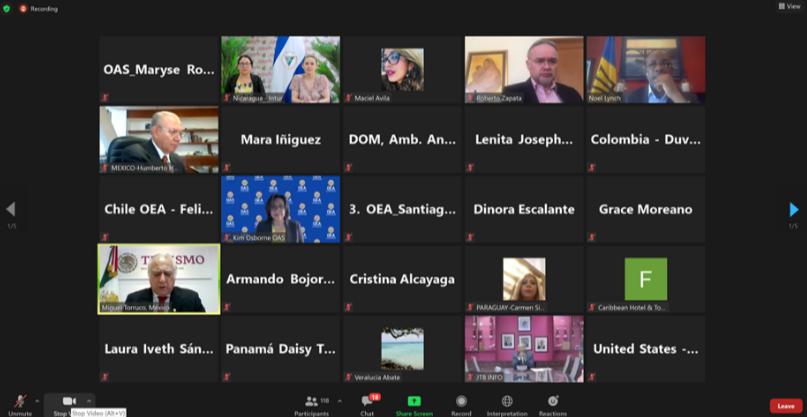Click the muted mic icon on United States tile
807x417 pixels.
tap(592, 377)
